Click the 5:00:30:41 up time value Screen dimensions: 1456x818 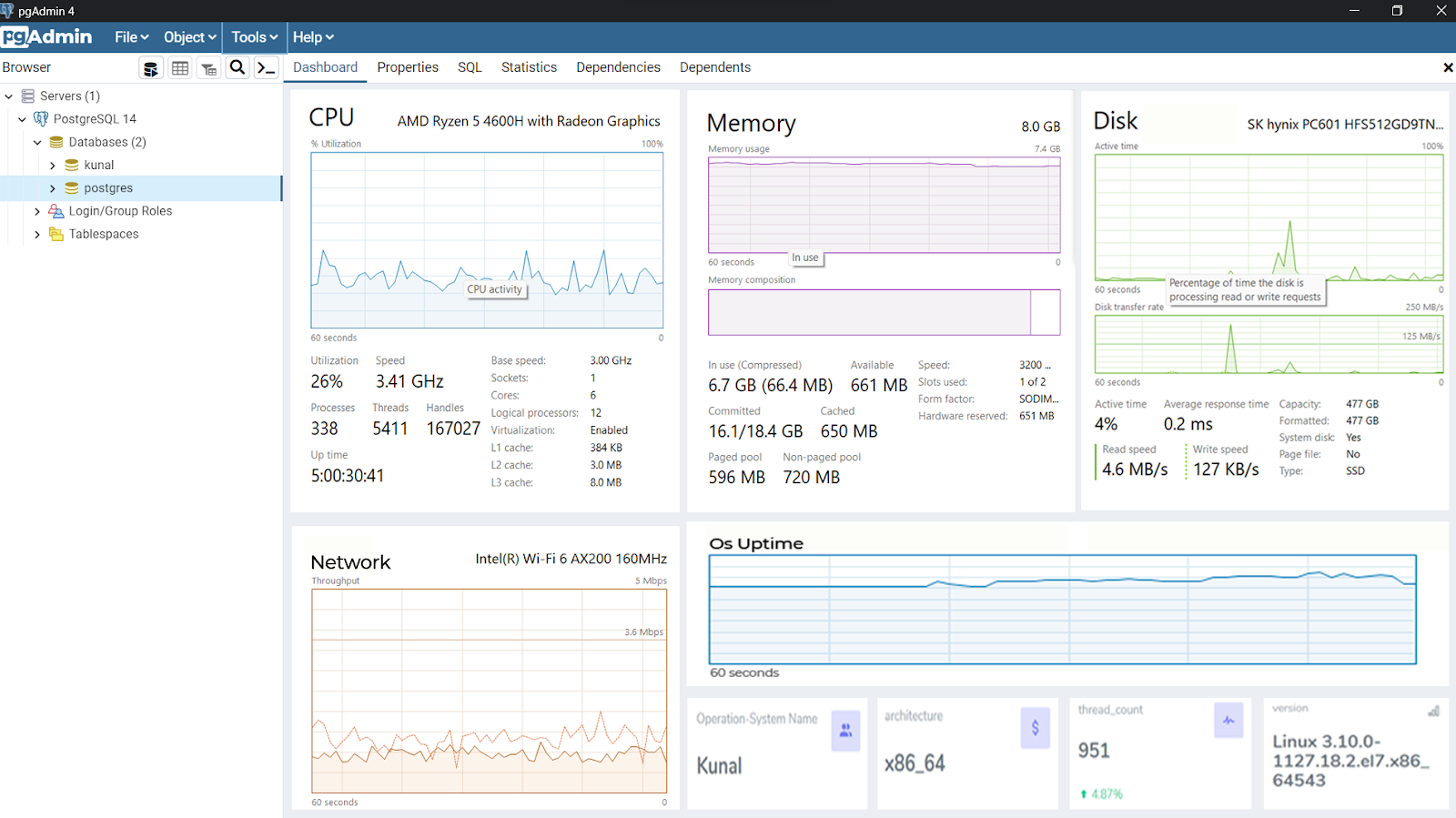tap(348, 476)
